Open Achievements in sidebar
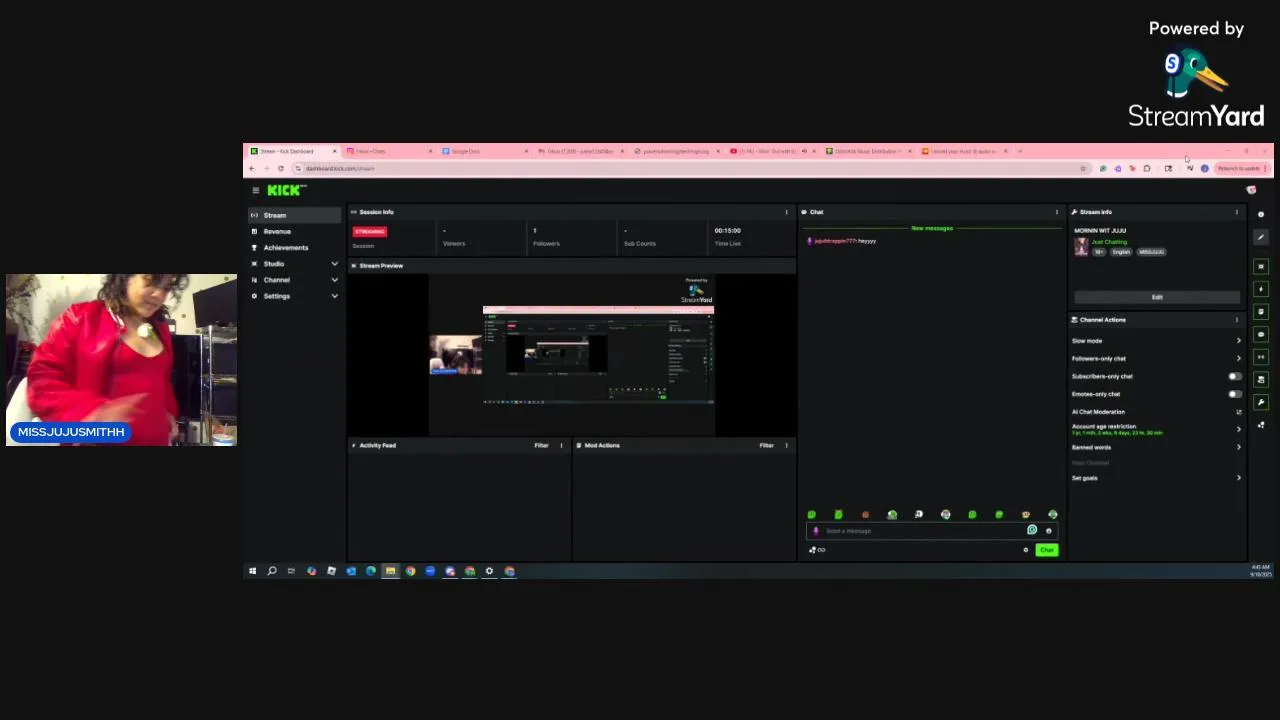This screenshot has height=720, width=1280. click(x=294, y=247)
